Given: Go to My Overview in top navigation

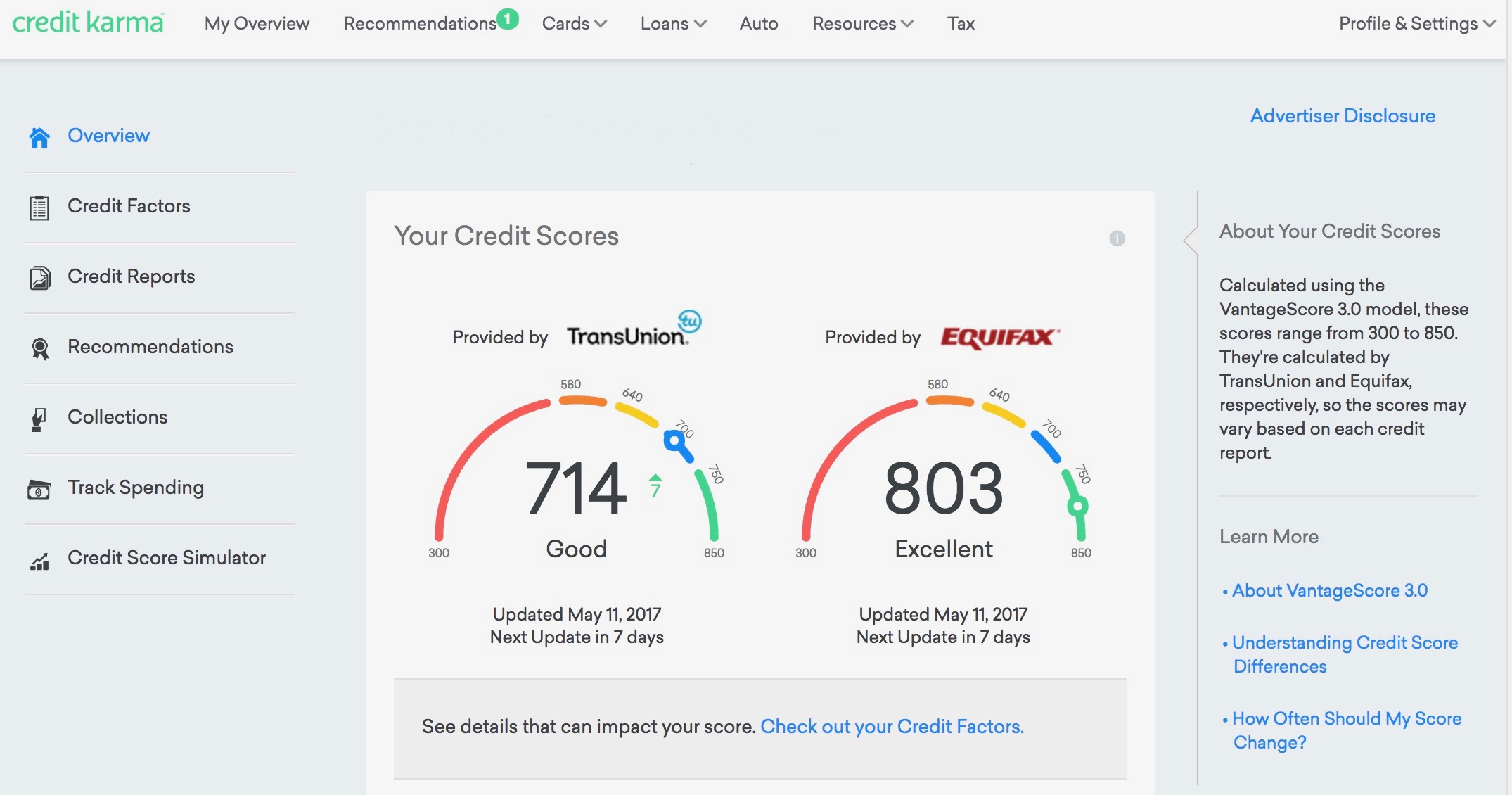Looking at the screenshot, I should [x=257, y=24].
